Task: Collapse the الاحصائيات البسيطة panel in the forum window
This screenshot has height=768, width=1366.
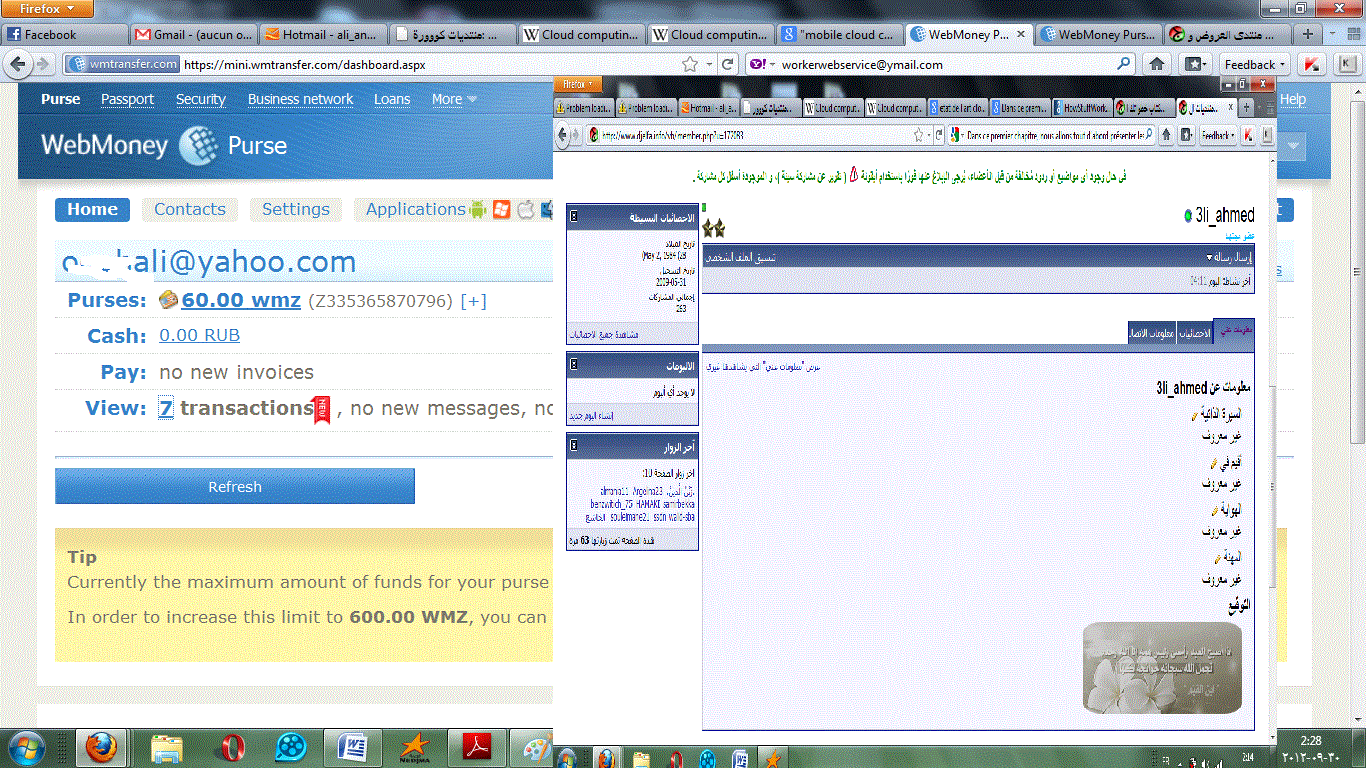Action: (x=574, y=217)
